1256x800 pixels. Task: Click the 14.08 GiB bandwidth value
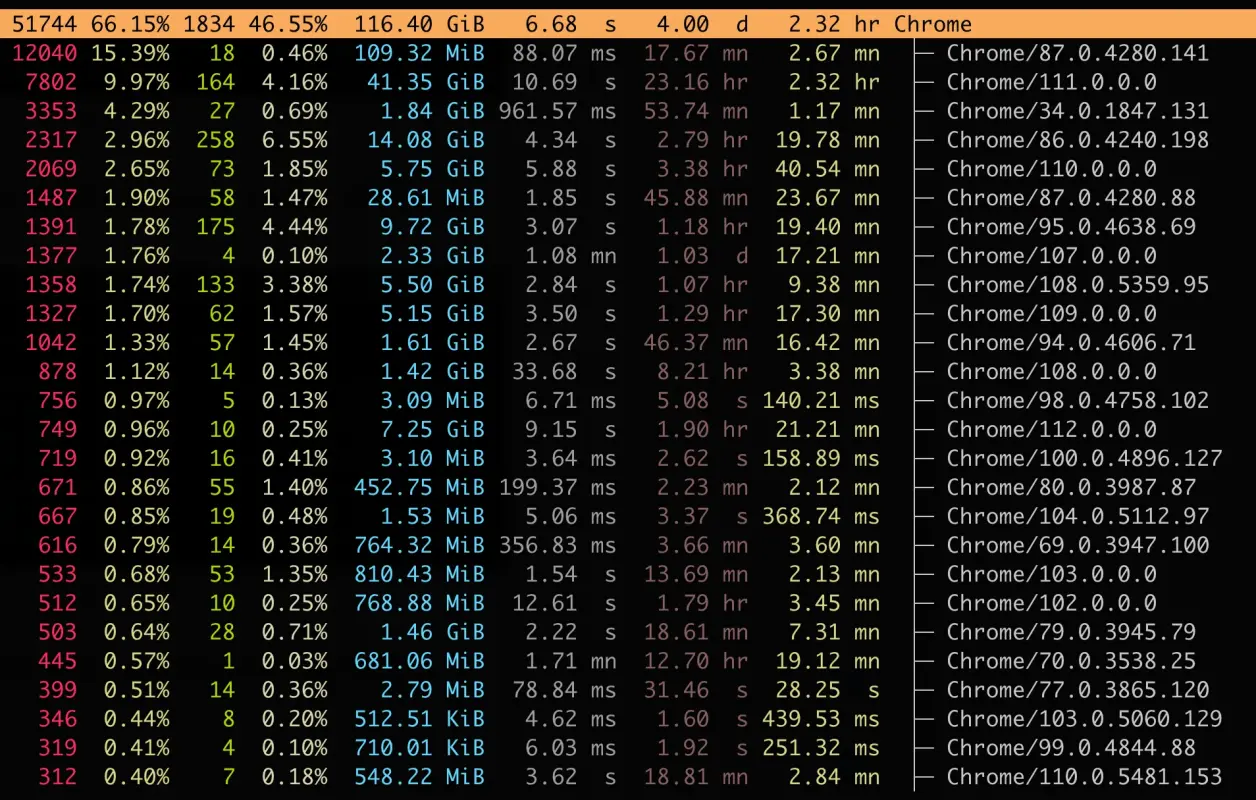pyautogui.click(x=427, y=140)
